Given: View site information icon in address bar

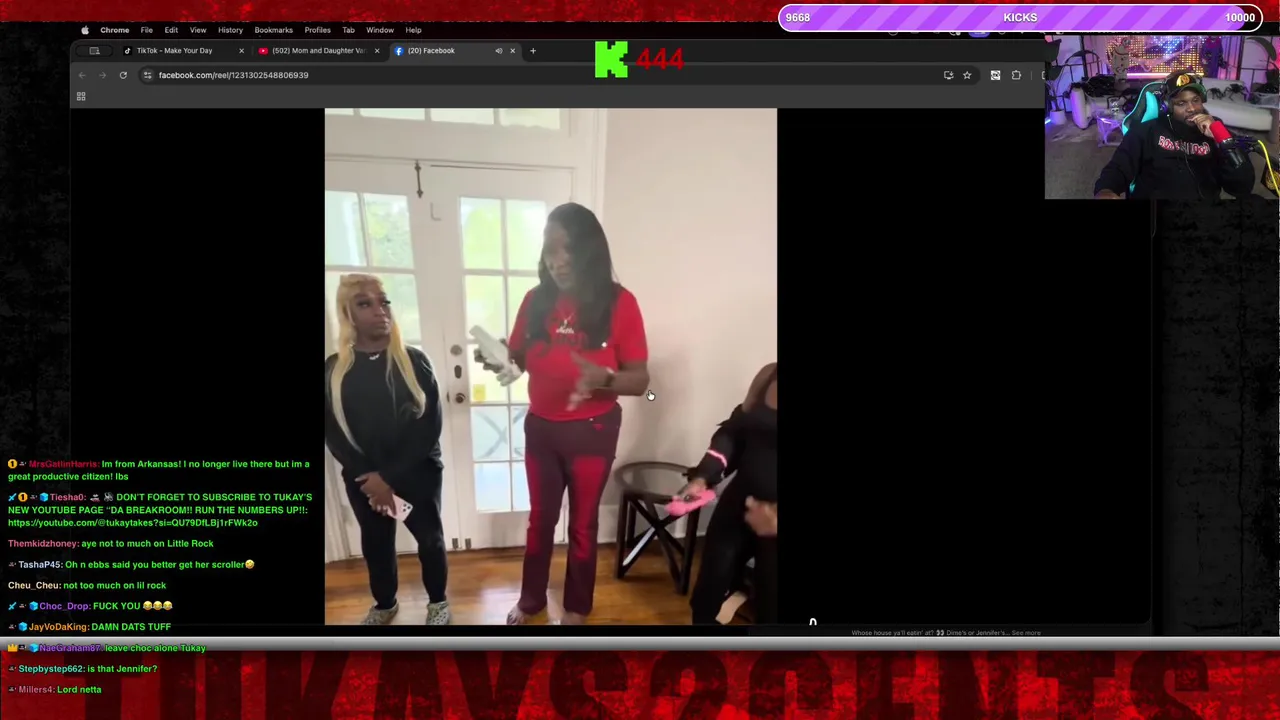Looking at the screenshot, I should [147, 75].
